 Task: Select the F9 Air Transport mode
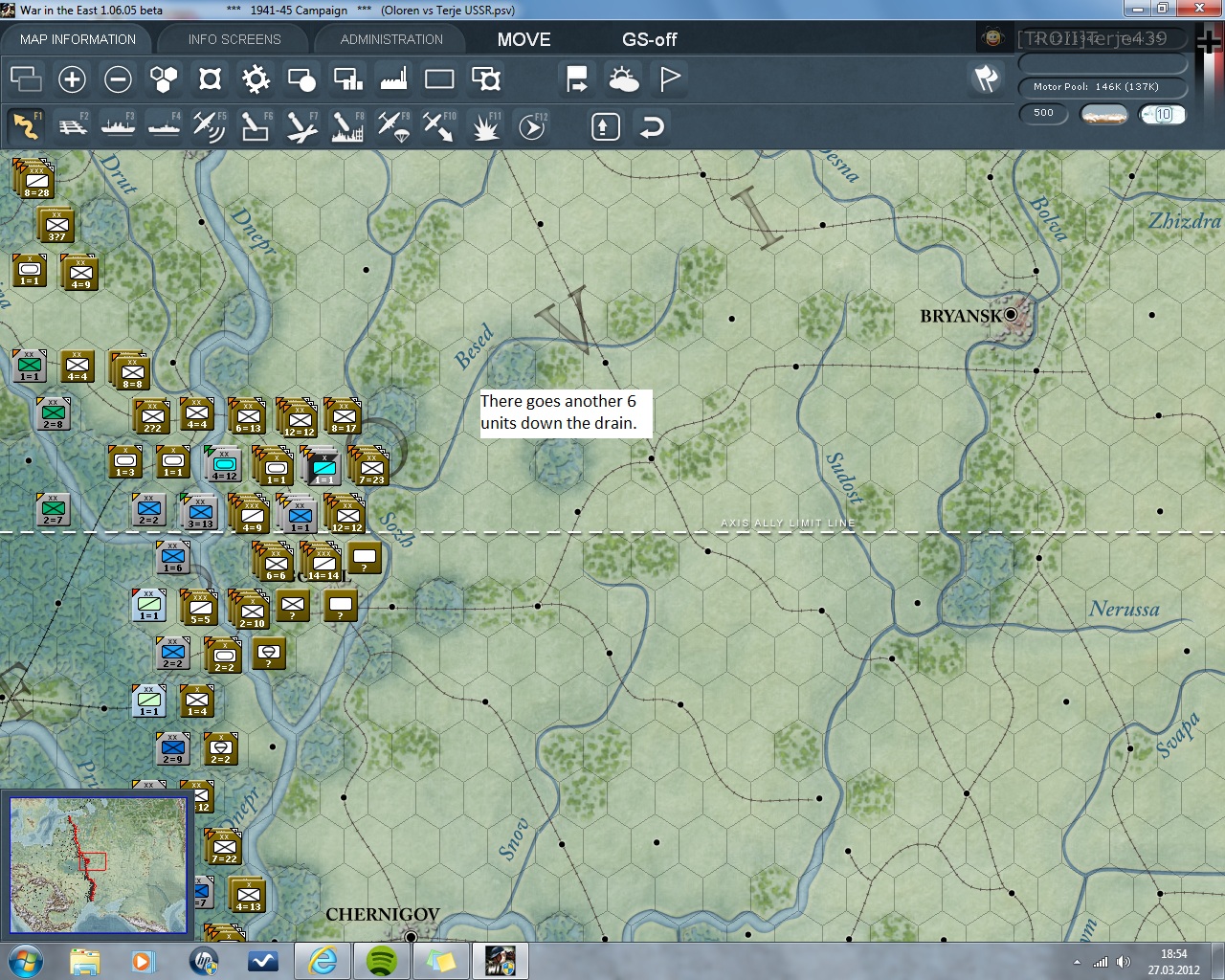tap(393, 126)
